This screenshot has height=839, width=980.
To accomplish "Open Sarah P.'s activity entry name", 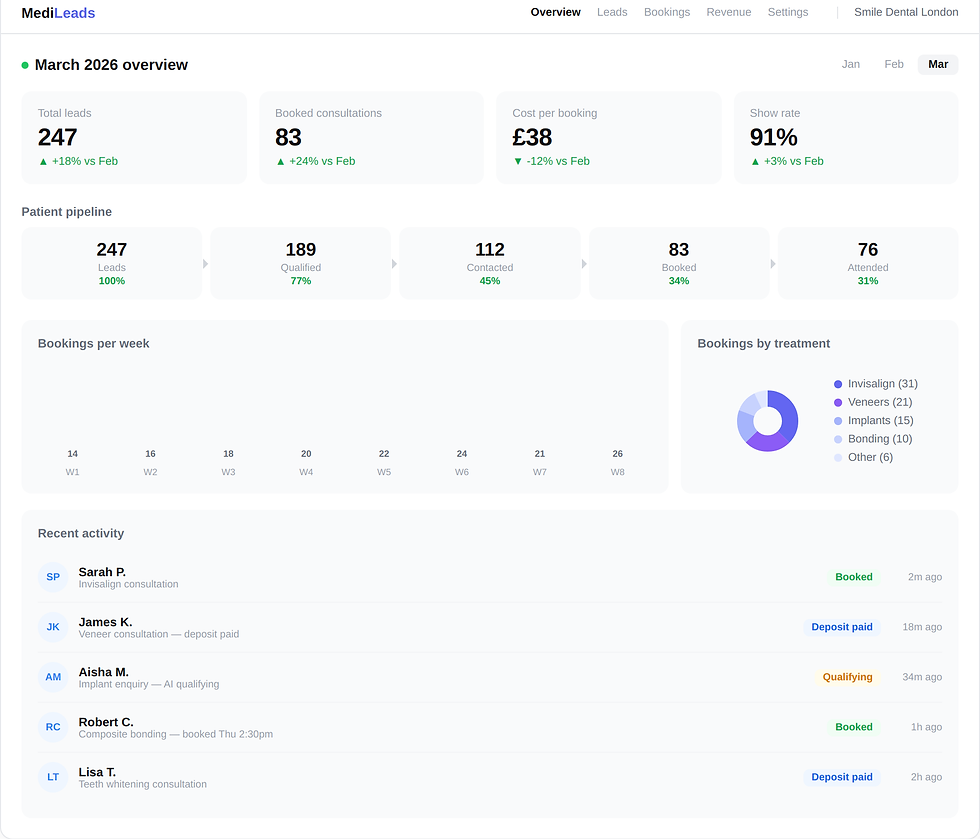I will (x=102, y=572).
